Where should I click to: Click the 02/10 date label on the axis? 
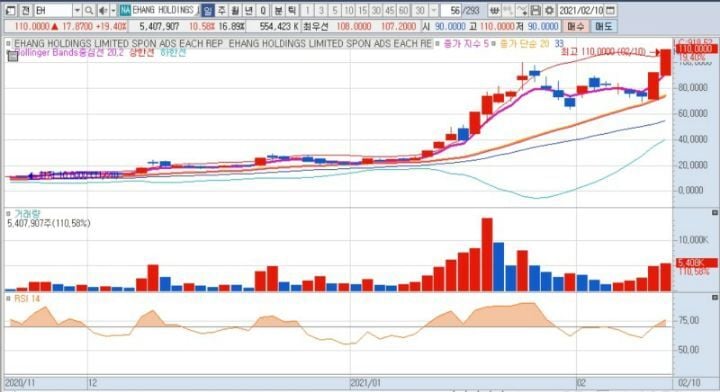(689, 382)
